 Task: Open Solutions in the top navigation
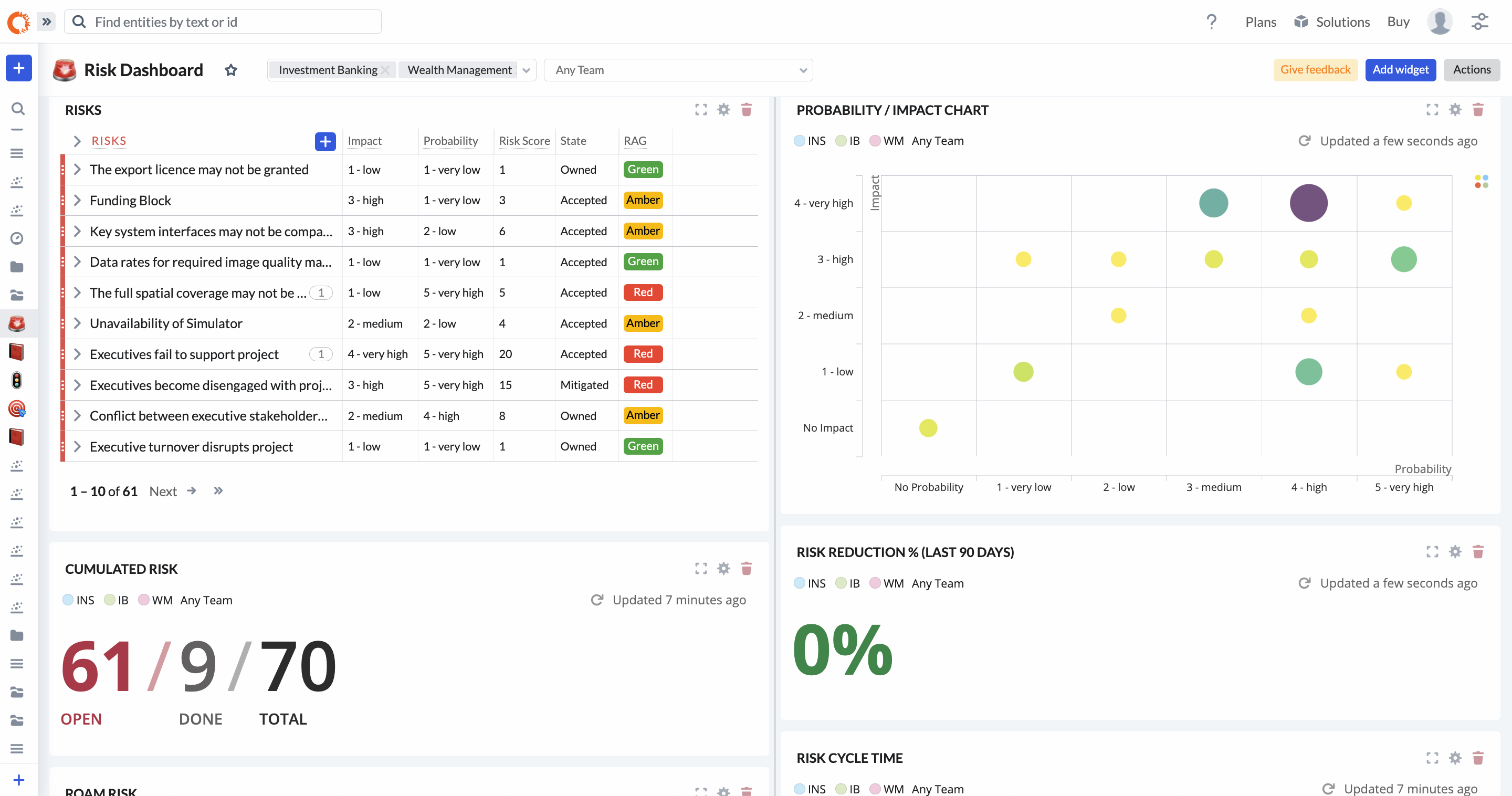tap(1332, 22)
